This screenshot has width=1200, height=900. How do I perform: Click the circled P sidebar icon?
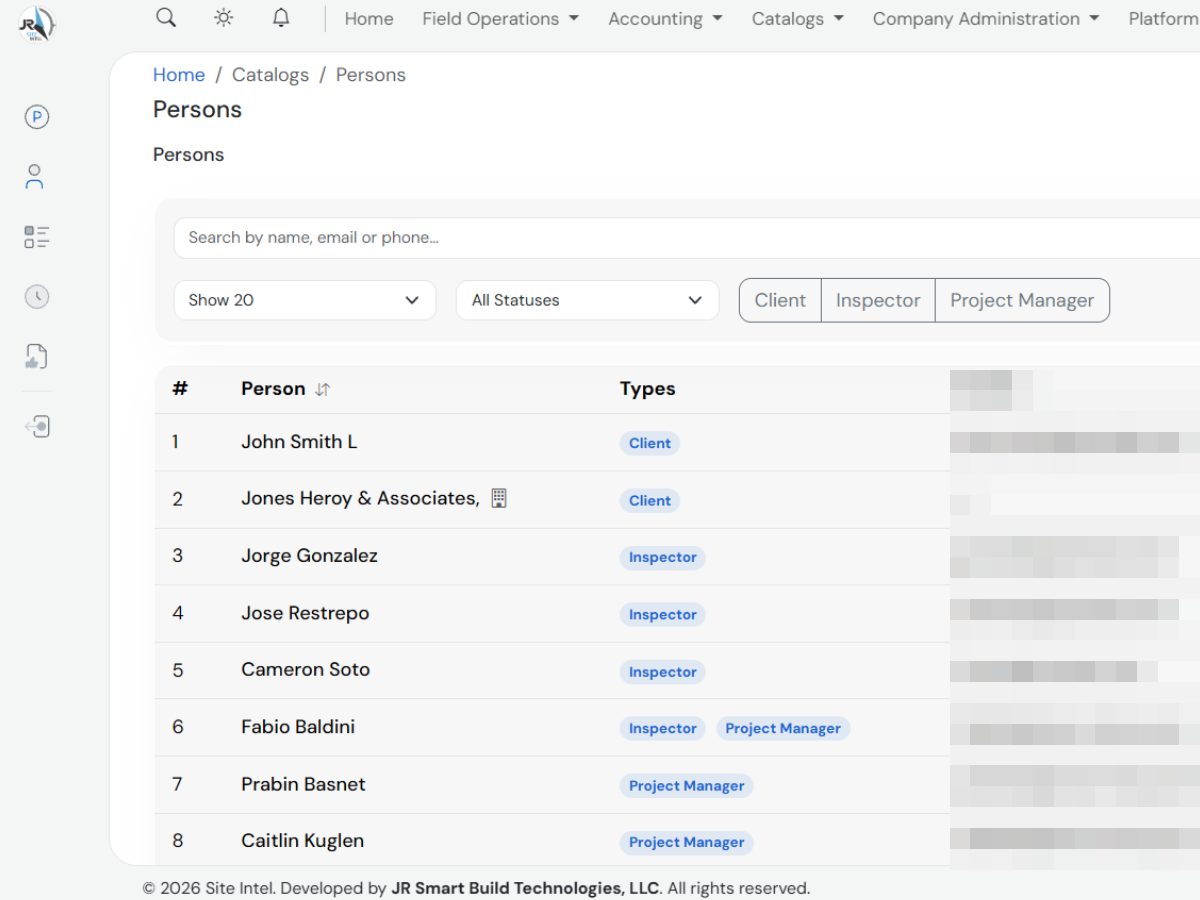(x=37, y=118)
